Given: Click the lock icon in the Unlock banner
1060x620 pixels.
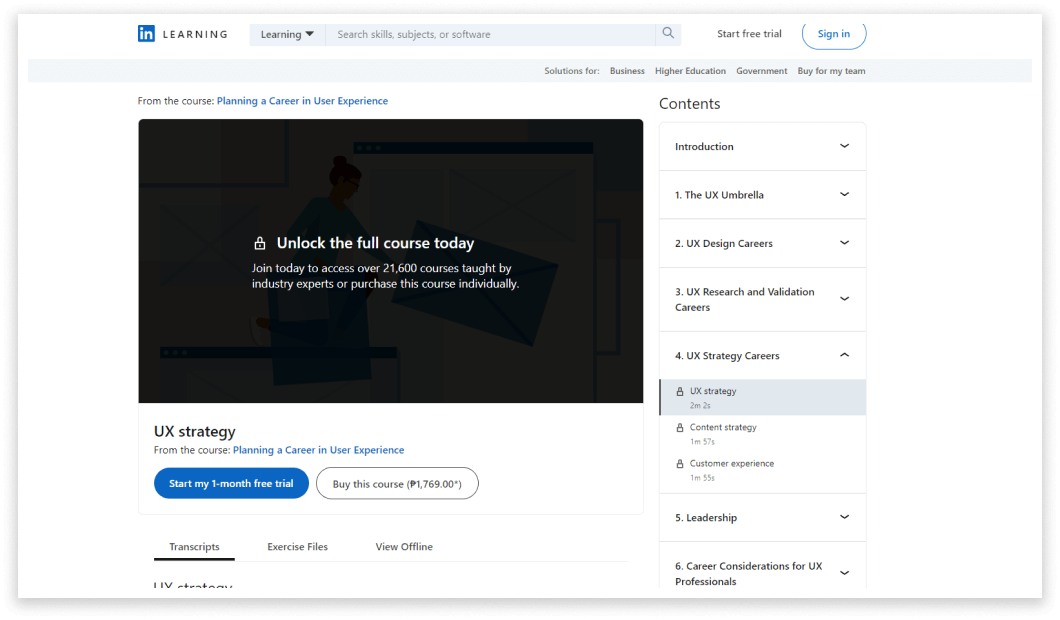Looking at the screenshot, I should (x=260, y=243).
